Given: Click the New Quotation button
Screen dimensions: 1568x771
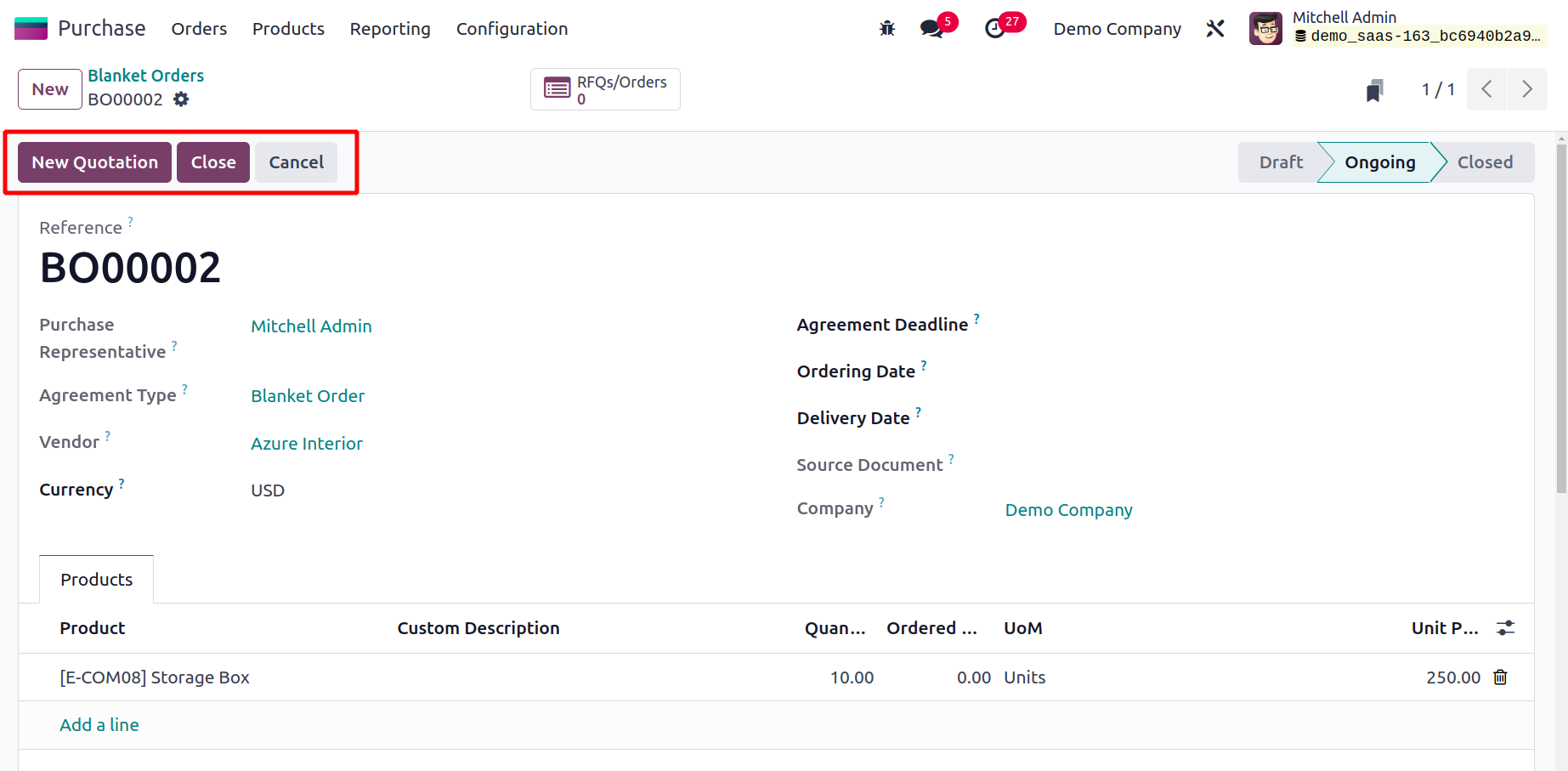Looking at the screenshot, I should 94,162.
